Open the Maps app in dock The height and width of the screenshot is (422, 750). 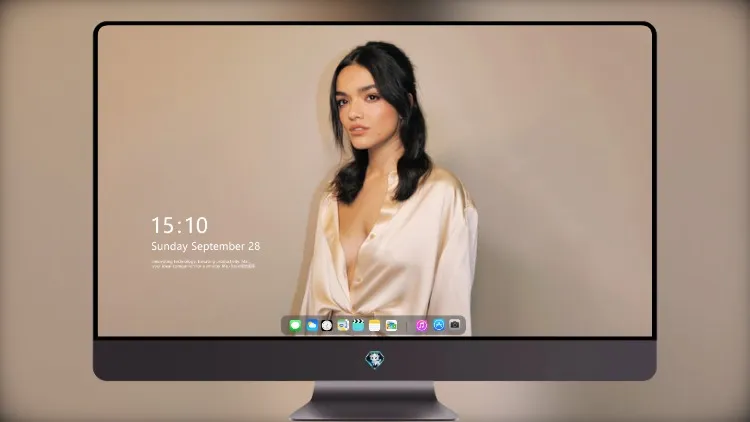pyautogui.click(x=342, y=325)
